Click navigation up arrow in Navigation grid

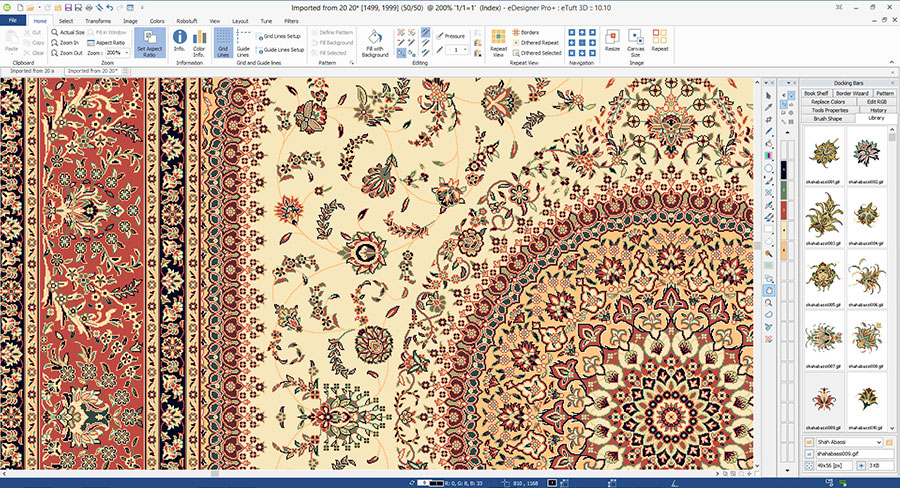(x=581, y=33)
